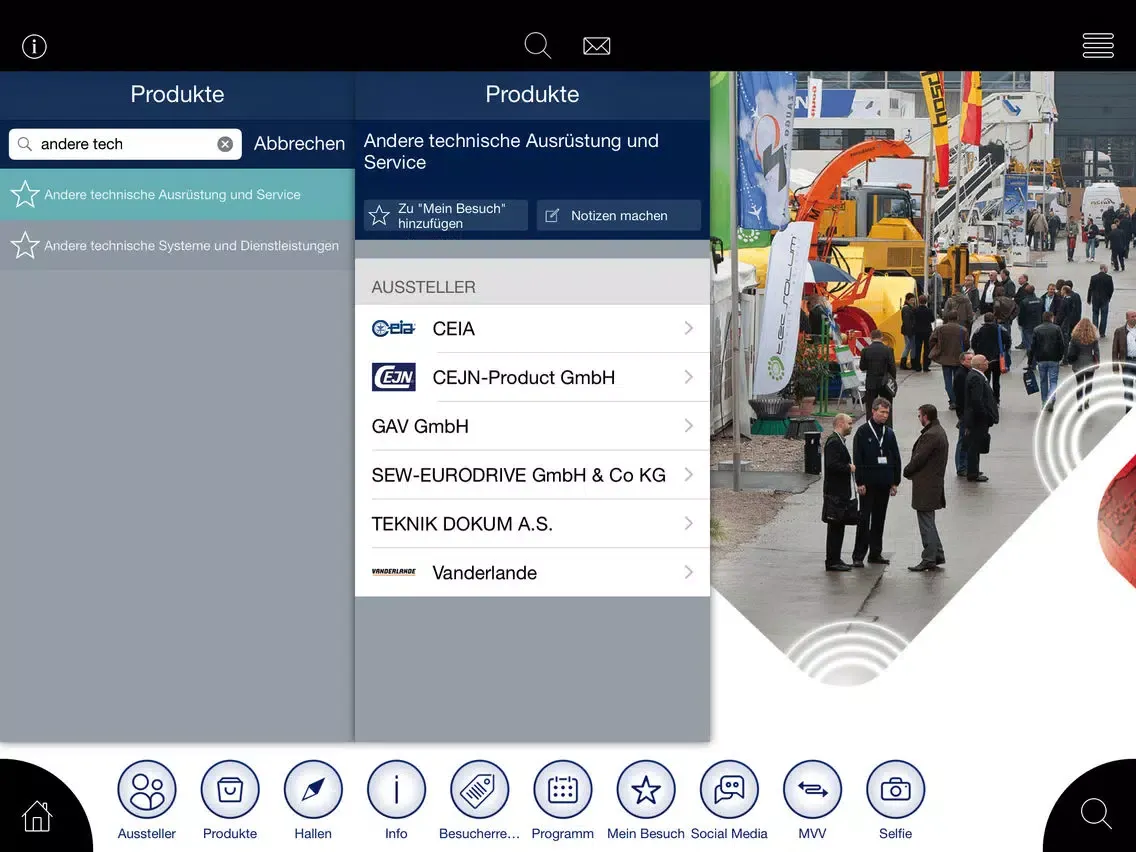Open Aussteller from the bottom bar
The height and width of the screenshot is (852, 1136).
[x=146, y=790]
